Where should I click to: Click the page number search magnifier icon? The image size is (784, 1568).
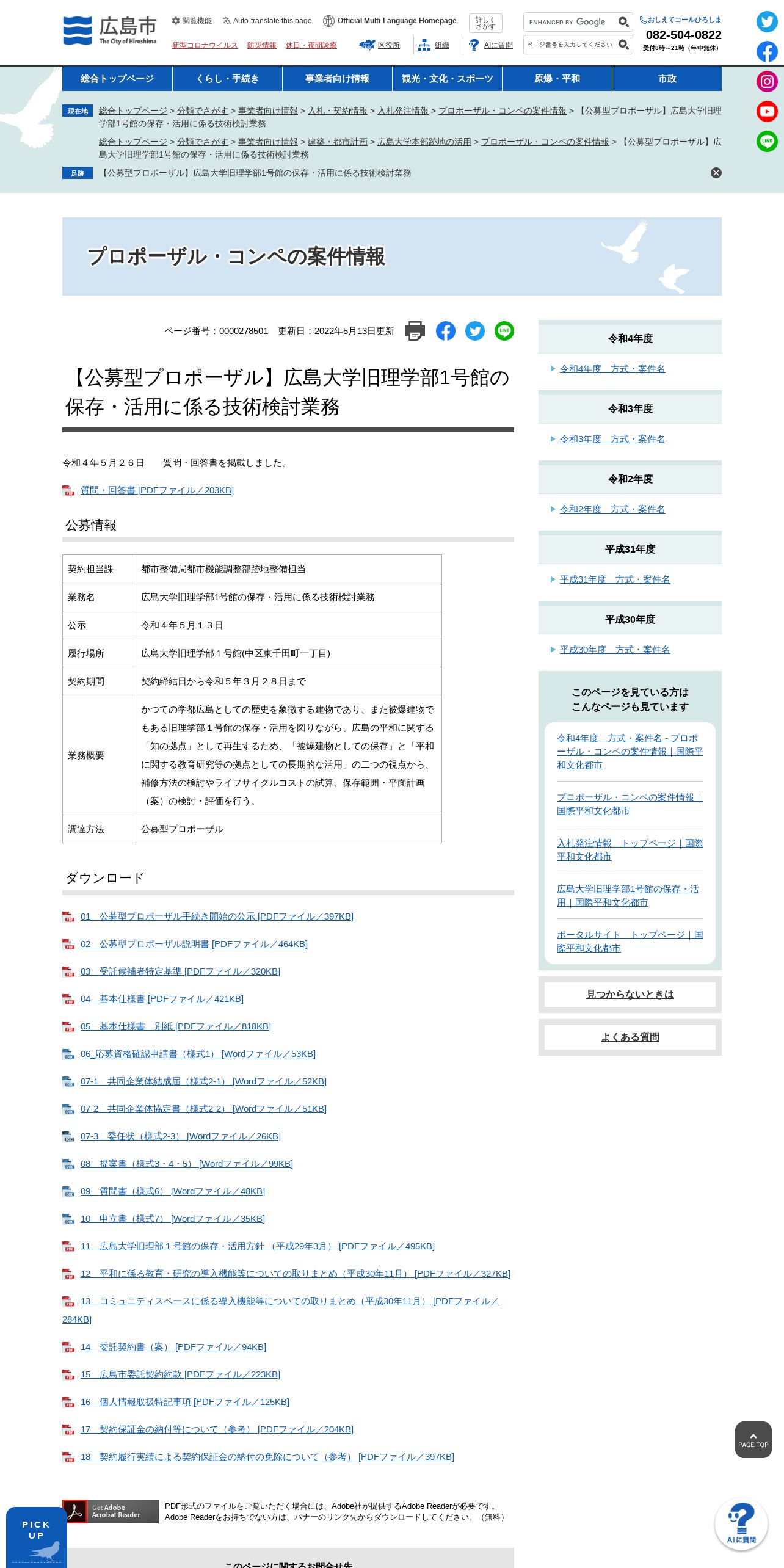point(623,45)
